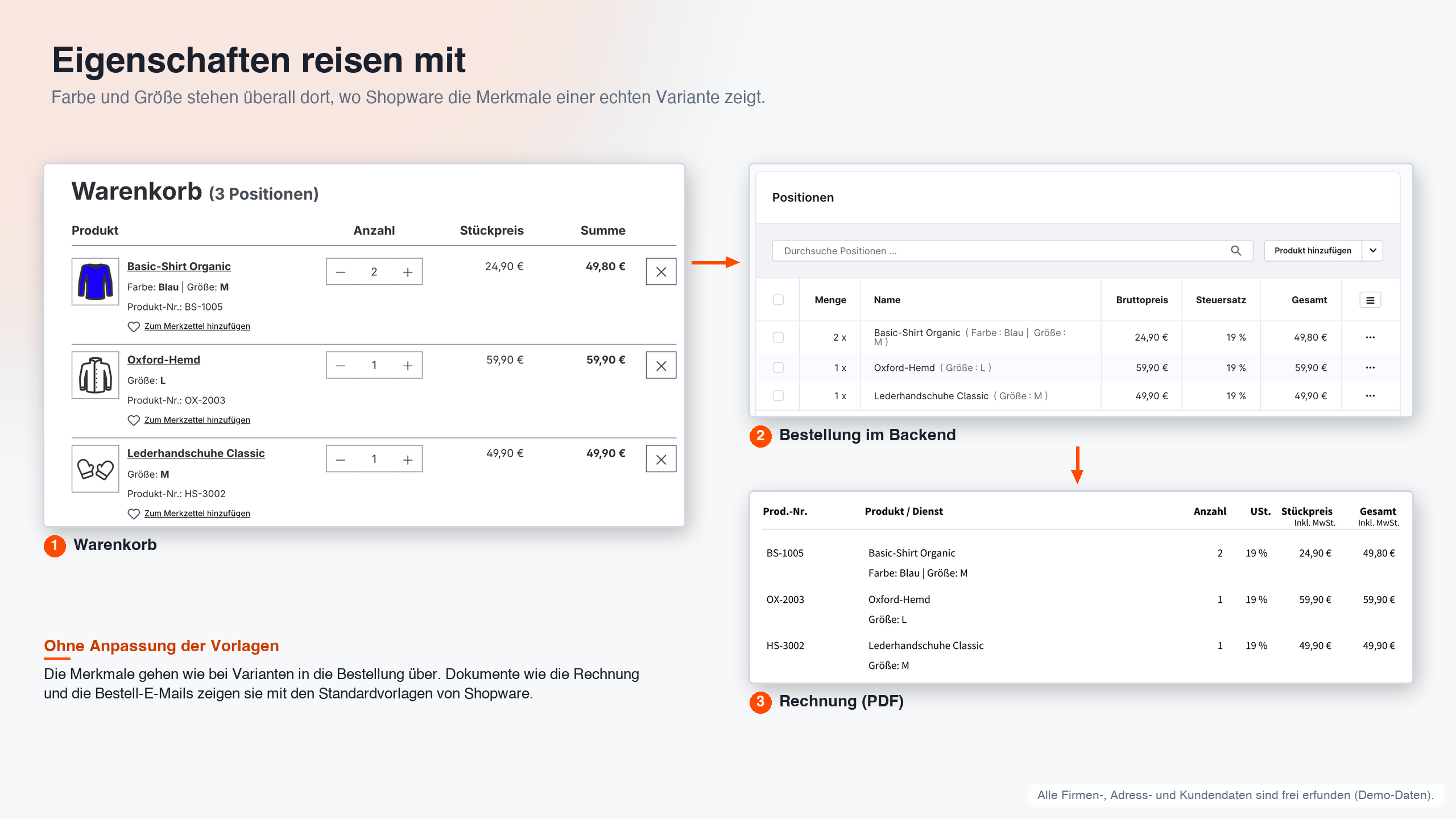Remove Lederhandschuhe Classic from cart
Viewport: 1456px width, 819px height.
tap(661, 460)
